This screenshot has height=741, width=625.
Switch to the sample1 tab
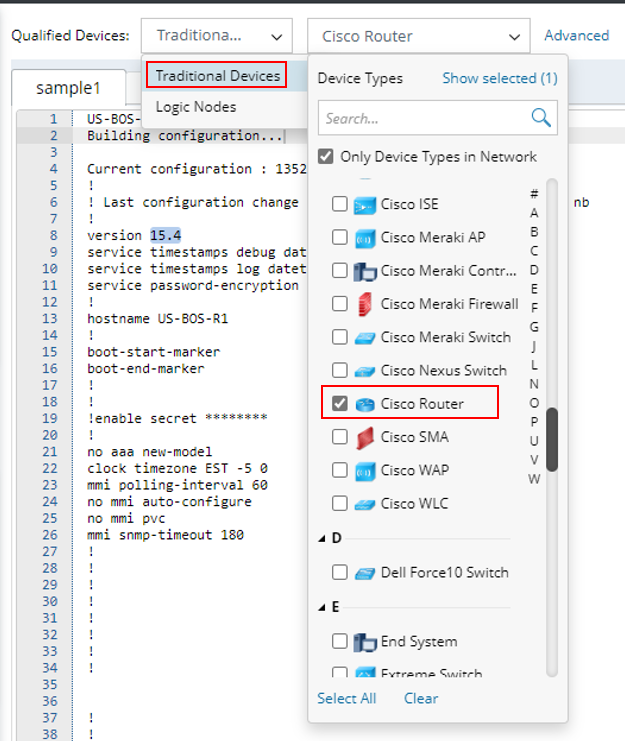point(68,88)
